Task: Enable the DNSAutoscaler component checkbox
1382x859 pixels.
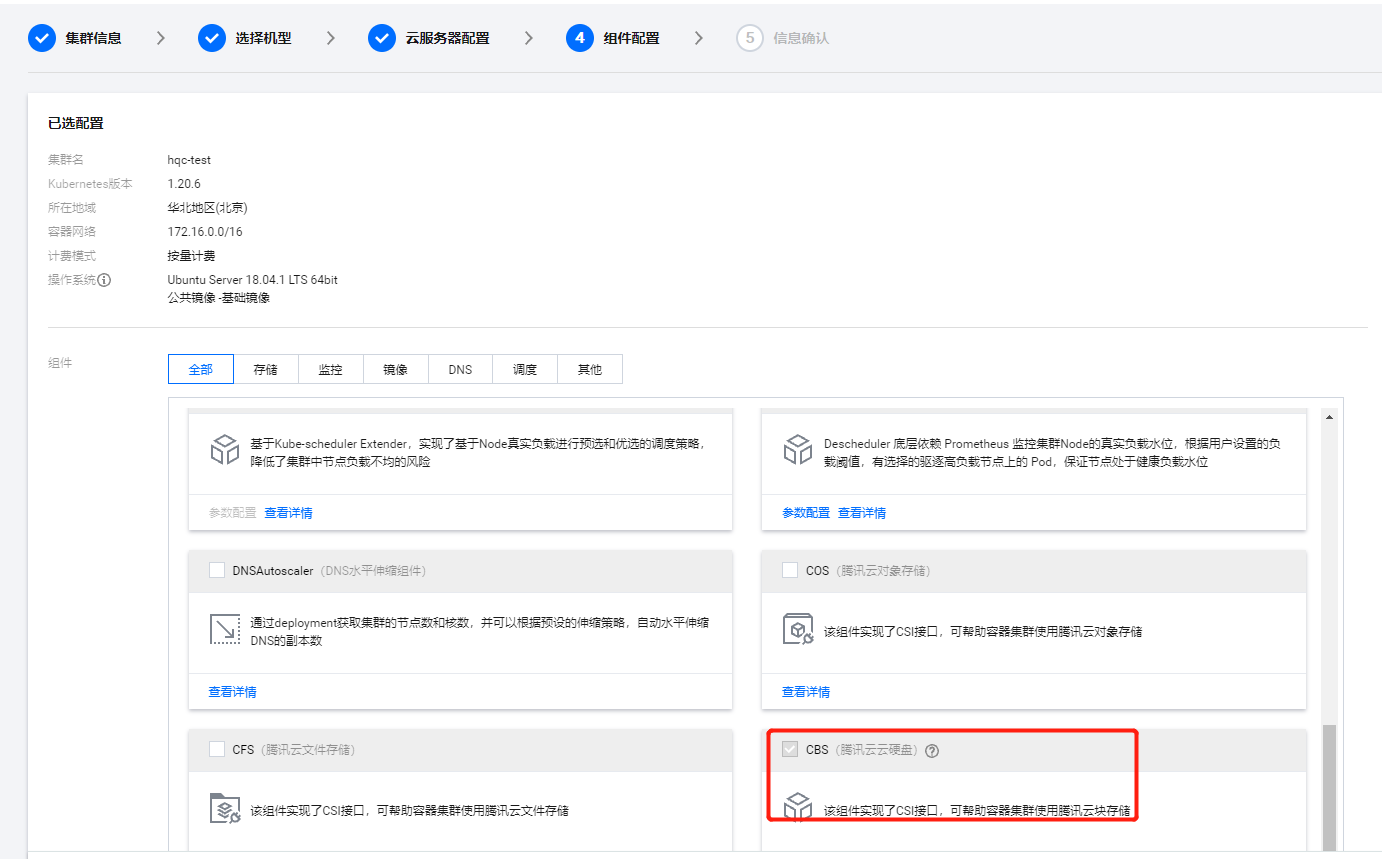Action: 217,570
